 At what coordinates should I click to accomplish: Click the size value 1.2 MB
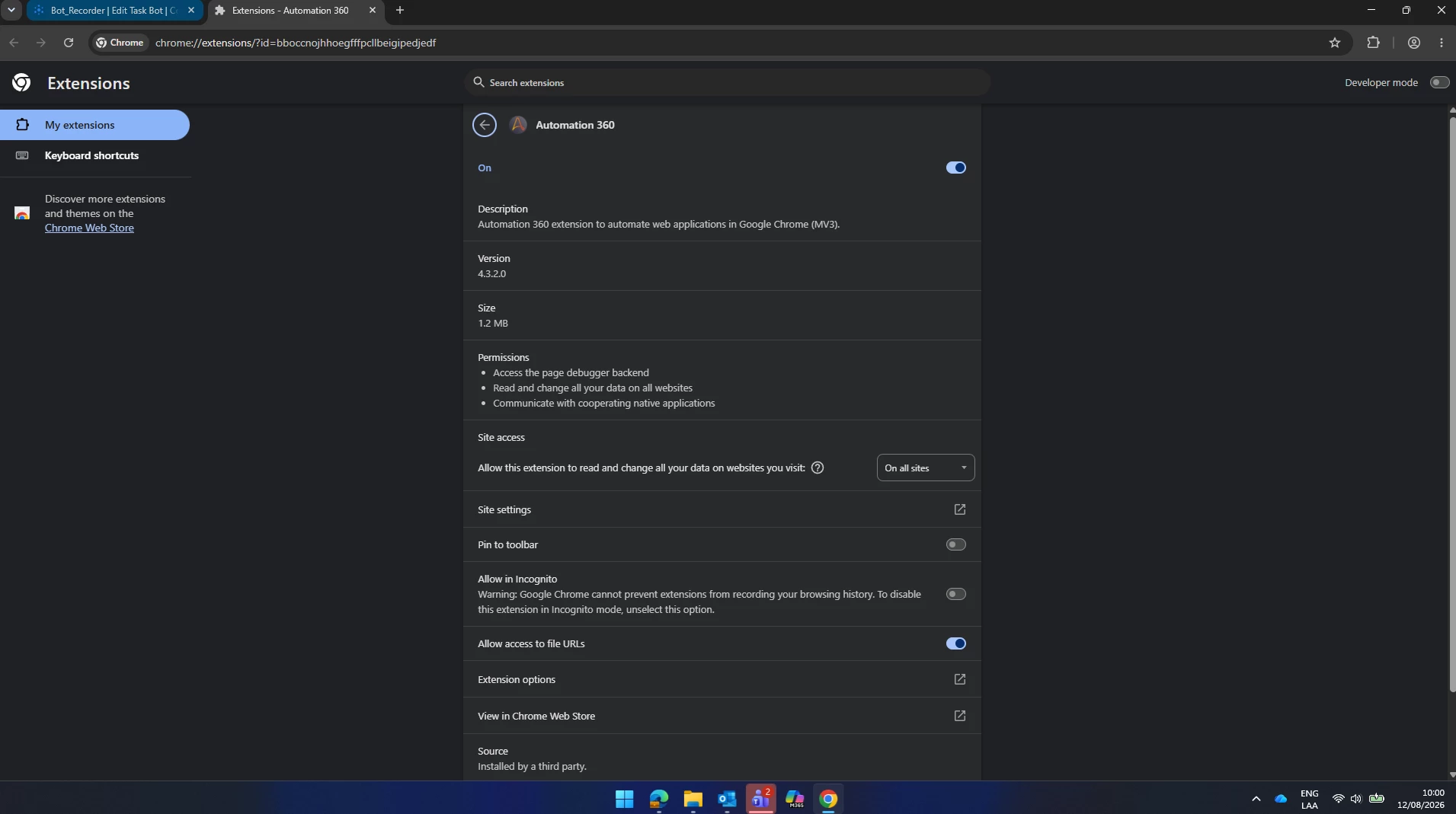coord(493,323)
